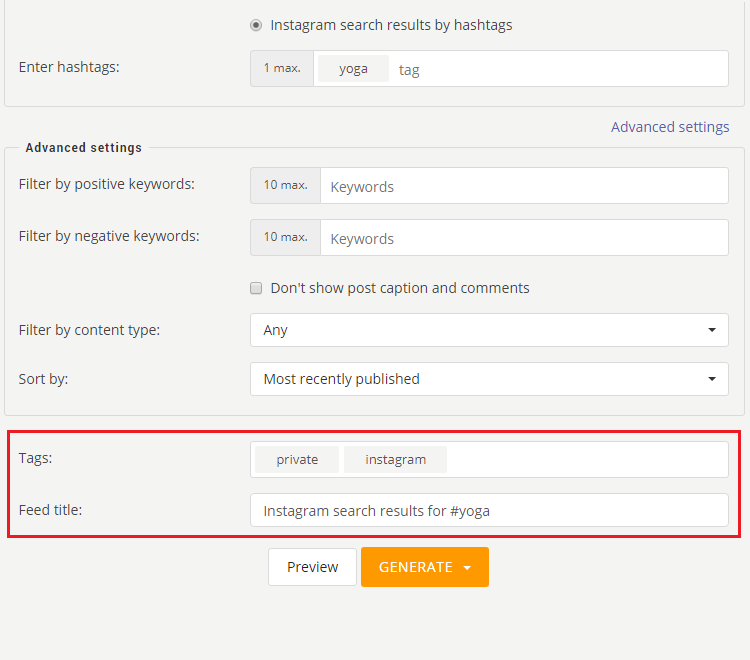Click the Most recently published selection
750x660 pixels.
tap(342, 379)
